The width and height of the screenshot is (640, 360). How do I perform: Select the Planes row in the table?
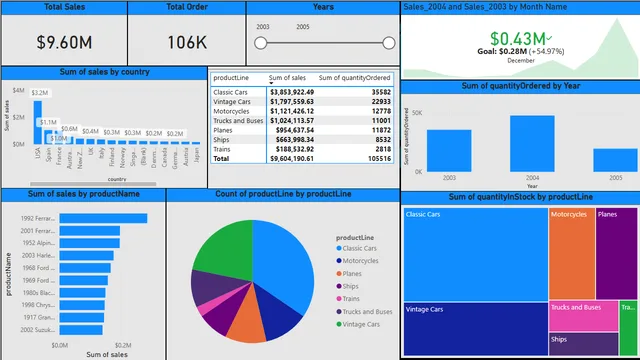[302, 130]
